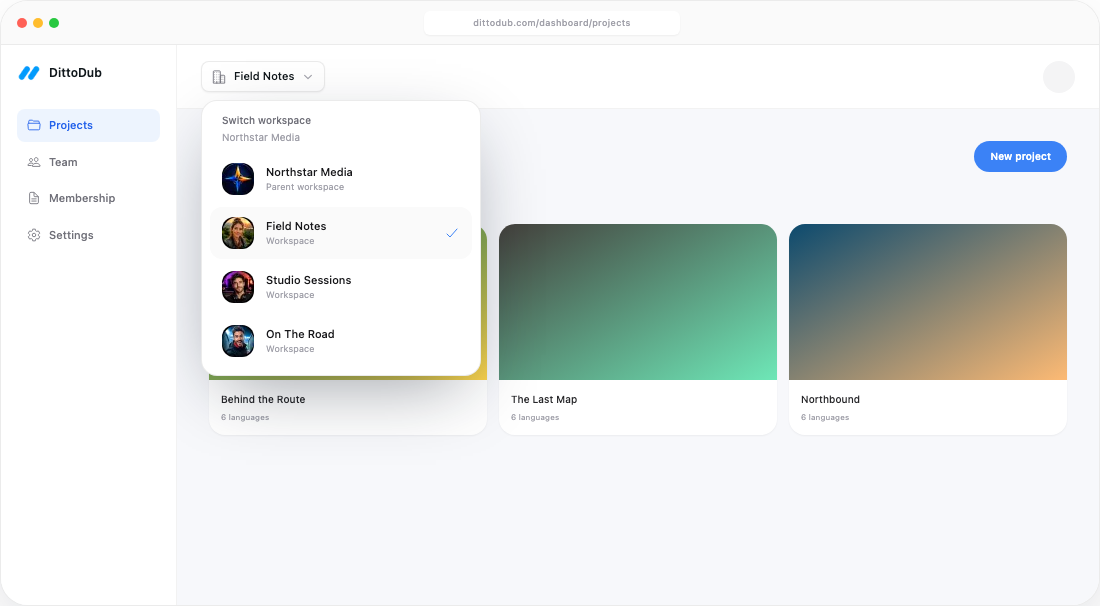The width and height of the screenshot is (1100, 606).
Task: Open The Last Map project thumbnail
Action: (x=638, y=302)
